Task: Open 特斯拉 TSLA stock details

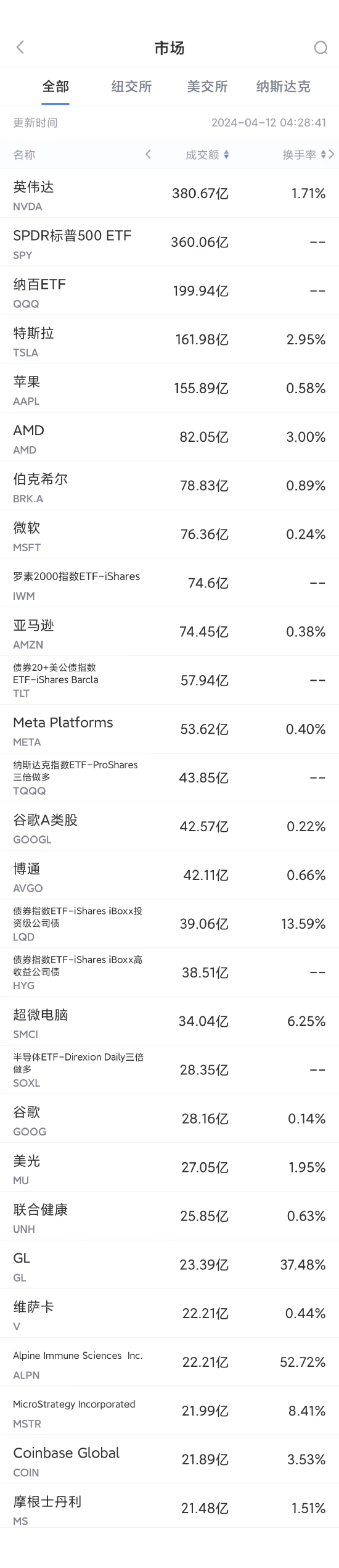Action: coord(169,339)
